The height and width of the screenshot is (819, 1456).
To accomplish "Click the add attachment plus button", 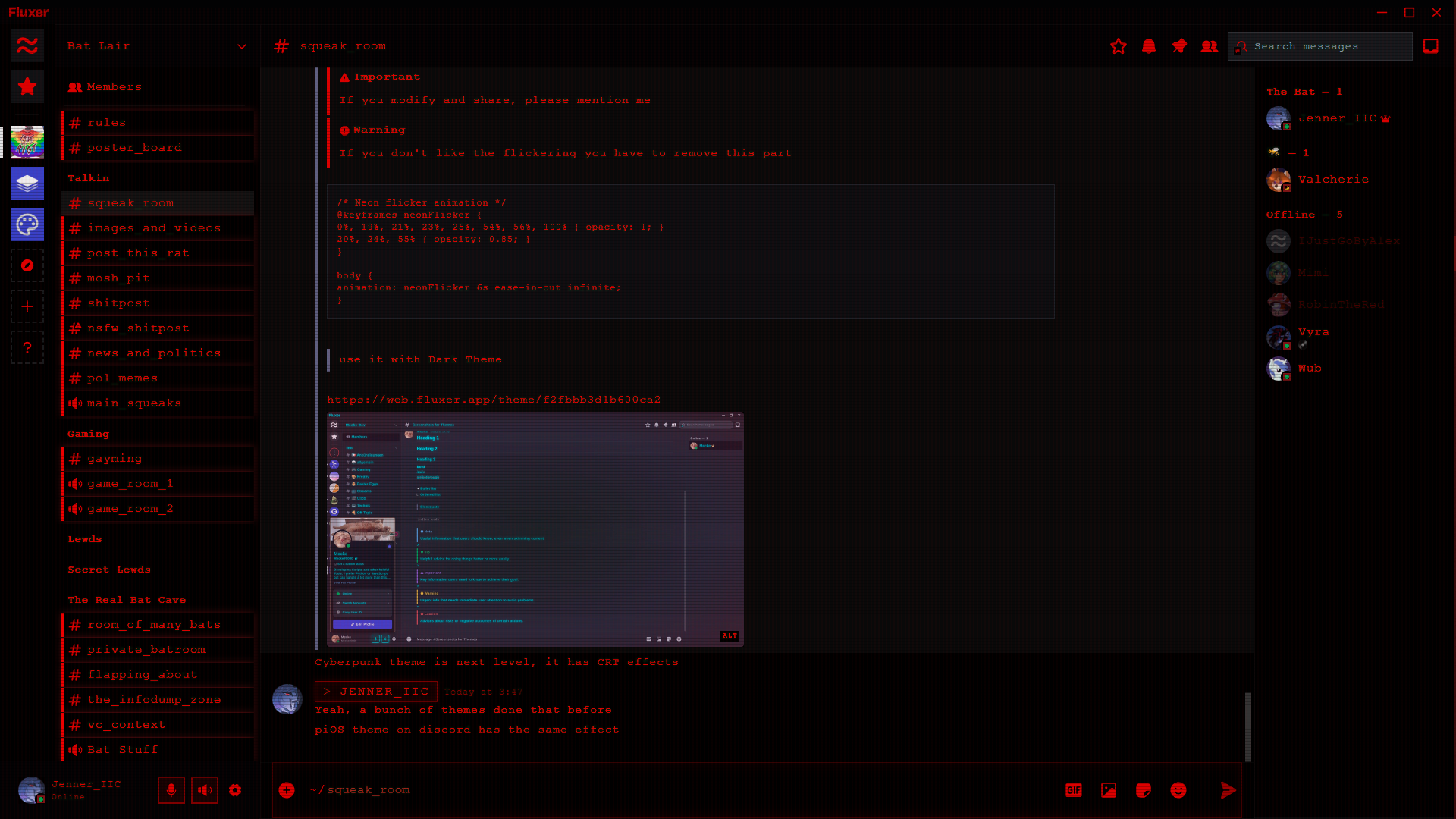I will point(287,790).
